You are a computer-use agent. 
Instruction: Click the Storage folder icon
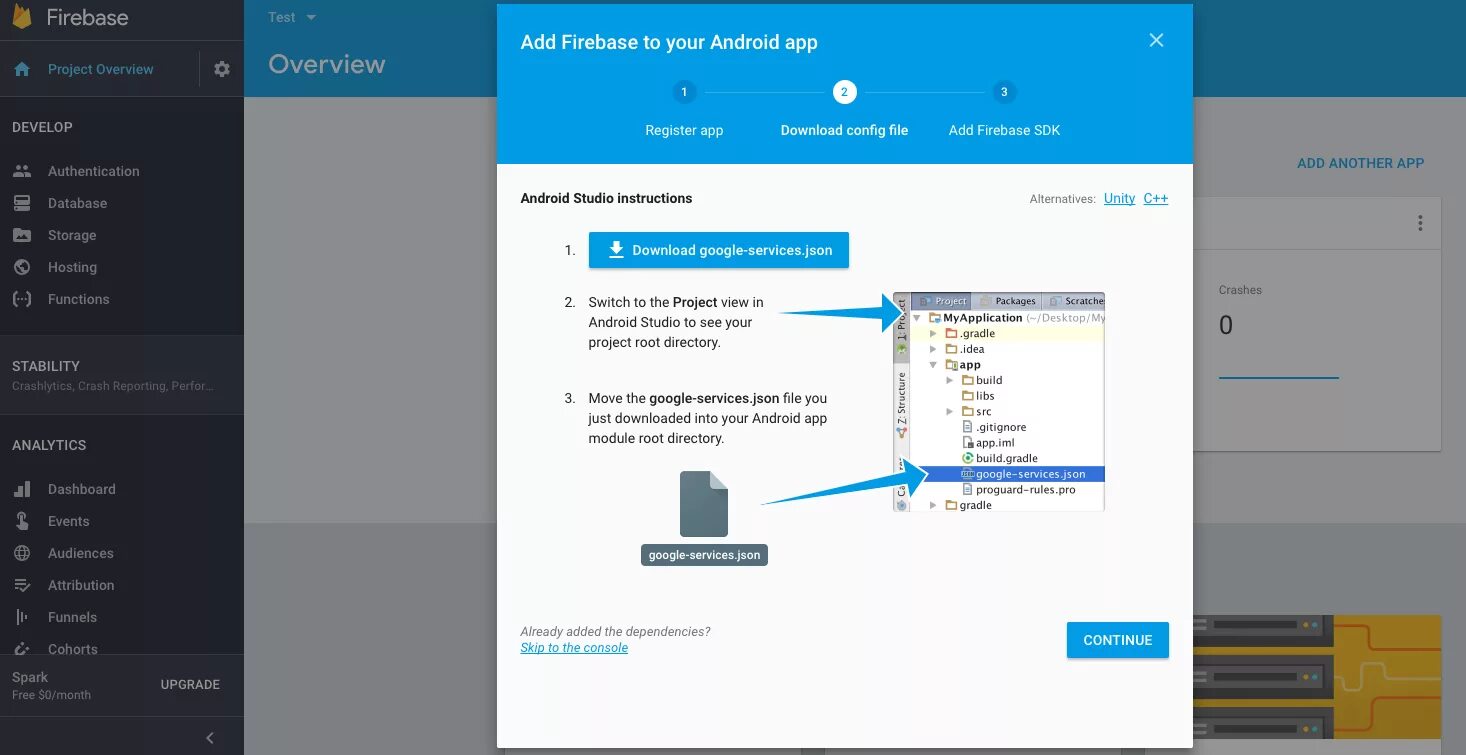[x=22, y=235]
